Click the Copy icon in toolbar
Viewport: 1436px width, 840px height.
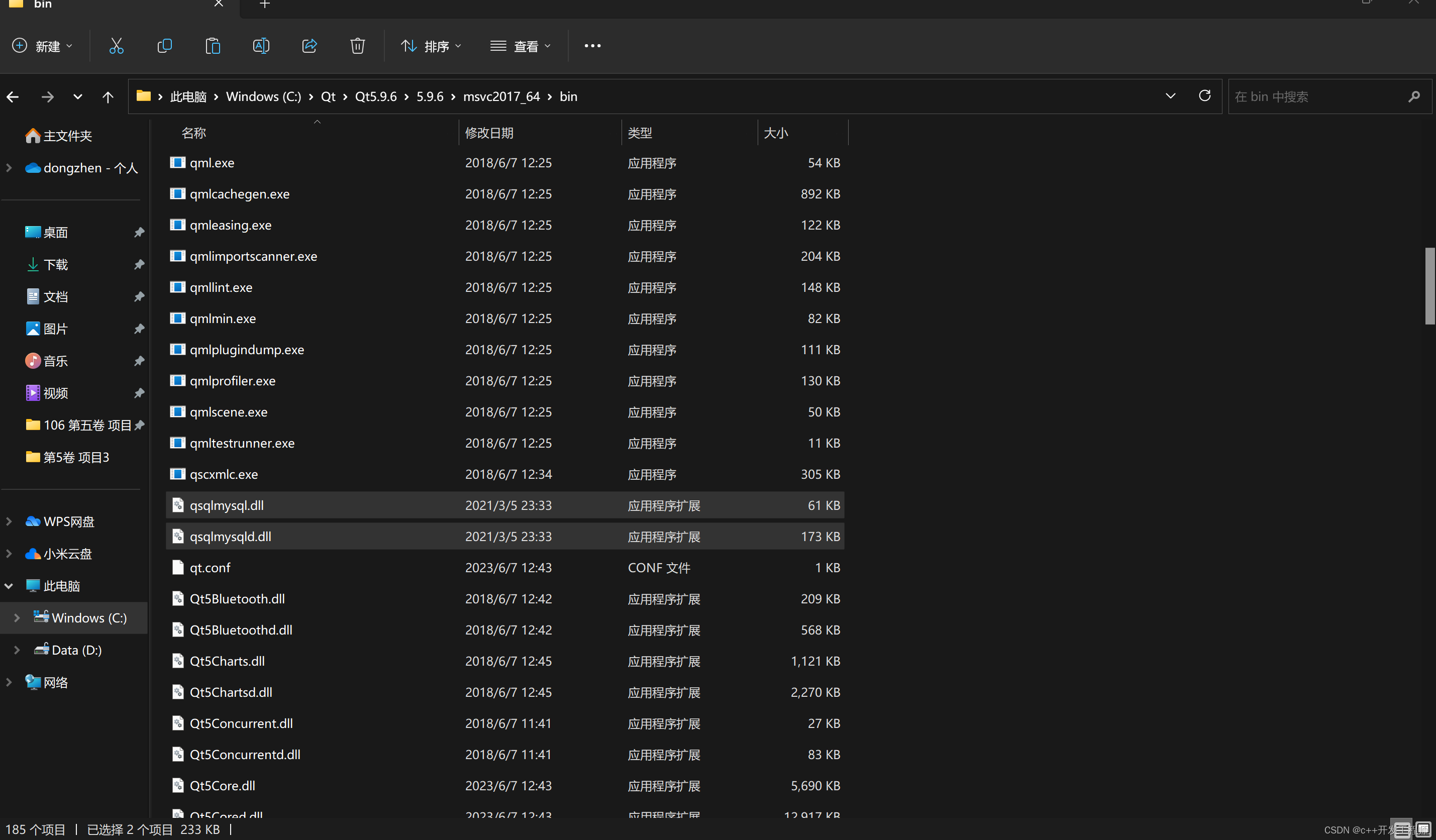point(165,46)
